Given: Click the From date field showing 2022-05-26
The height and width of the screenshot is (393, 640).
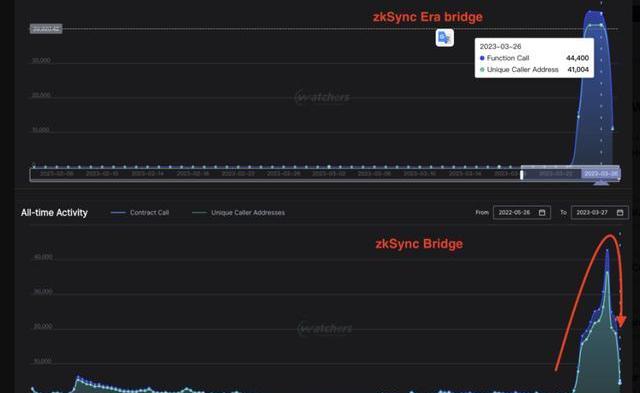Looking at the screenshot, I should click(x=522, y=213).
